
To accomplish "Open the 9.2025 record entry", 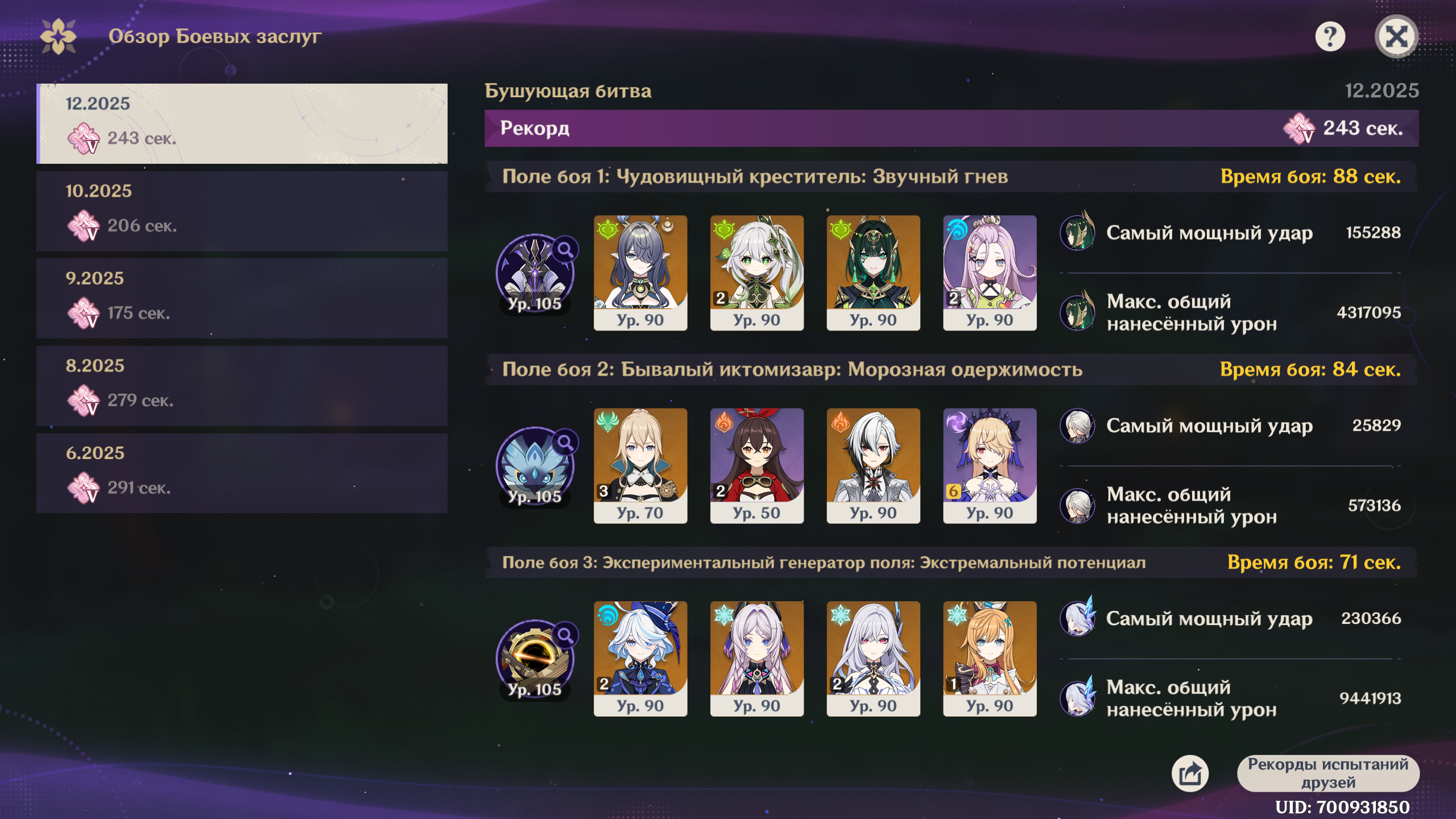I will (242, 299).
